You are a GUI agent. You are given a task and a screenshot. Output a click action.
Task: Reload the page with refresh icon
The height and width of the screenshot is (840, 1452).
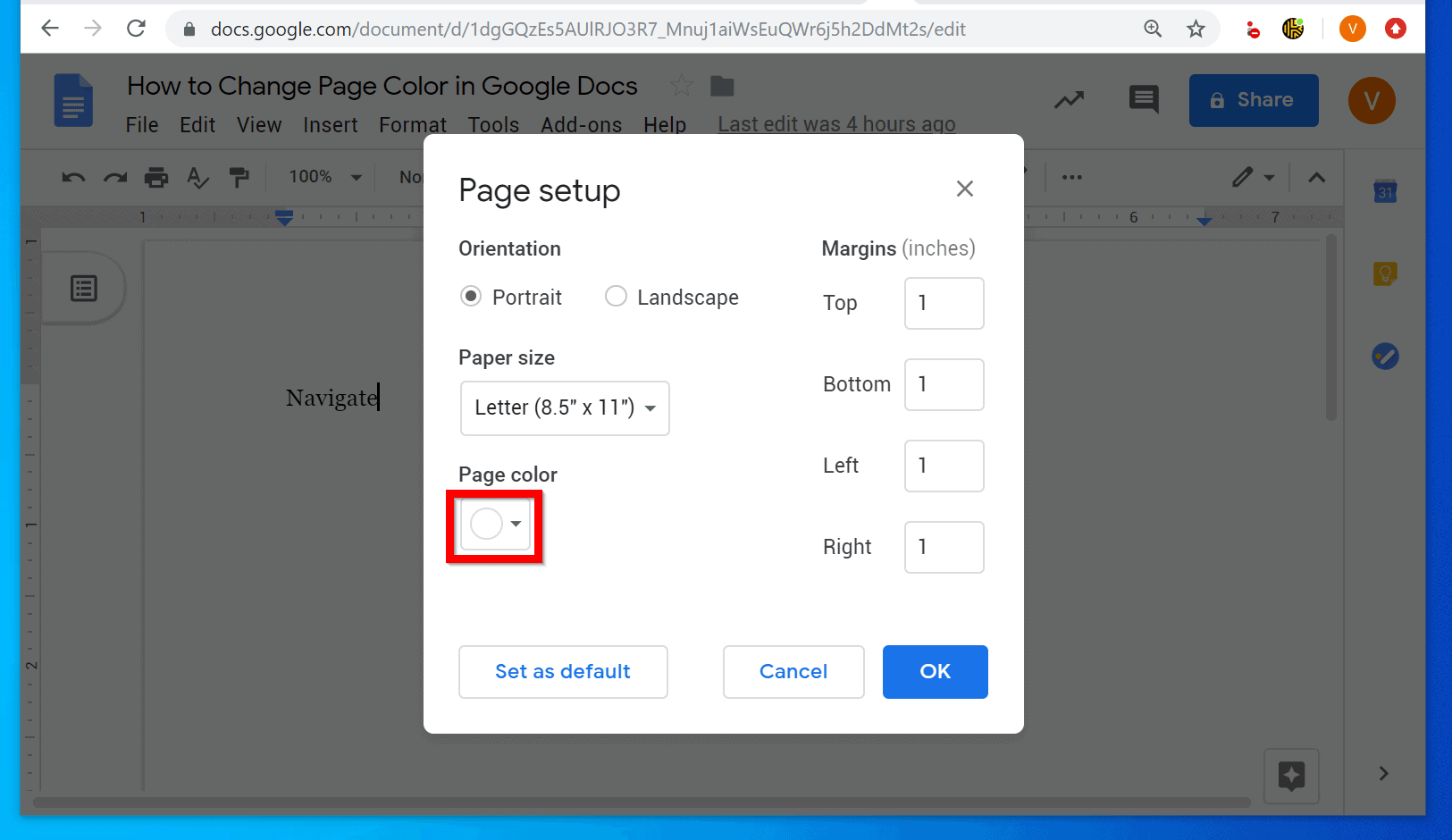(136, 29)
